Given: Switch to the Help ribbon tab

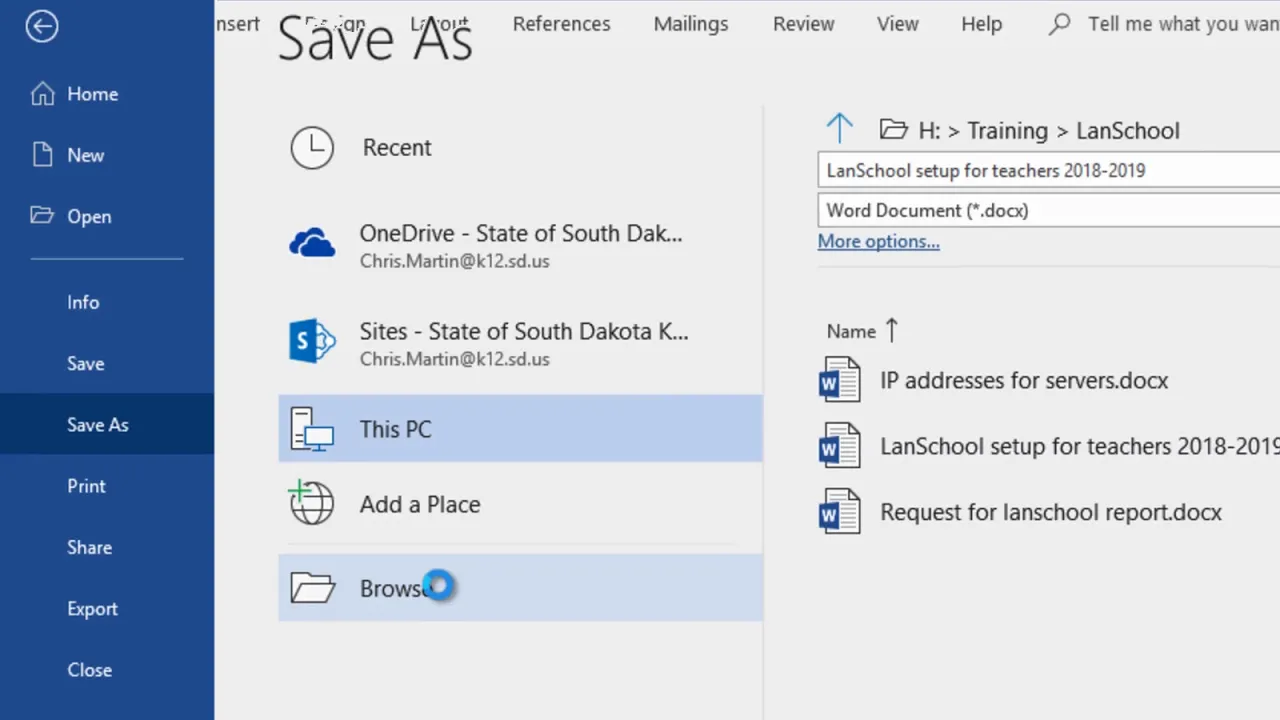Looking at the screenshot, I should (x=981, y=24).
